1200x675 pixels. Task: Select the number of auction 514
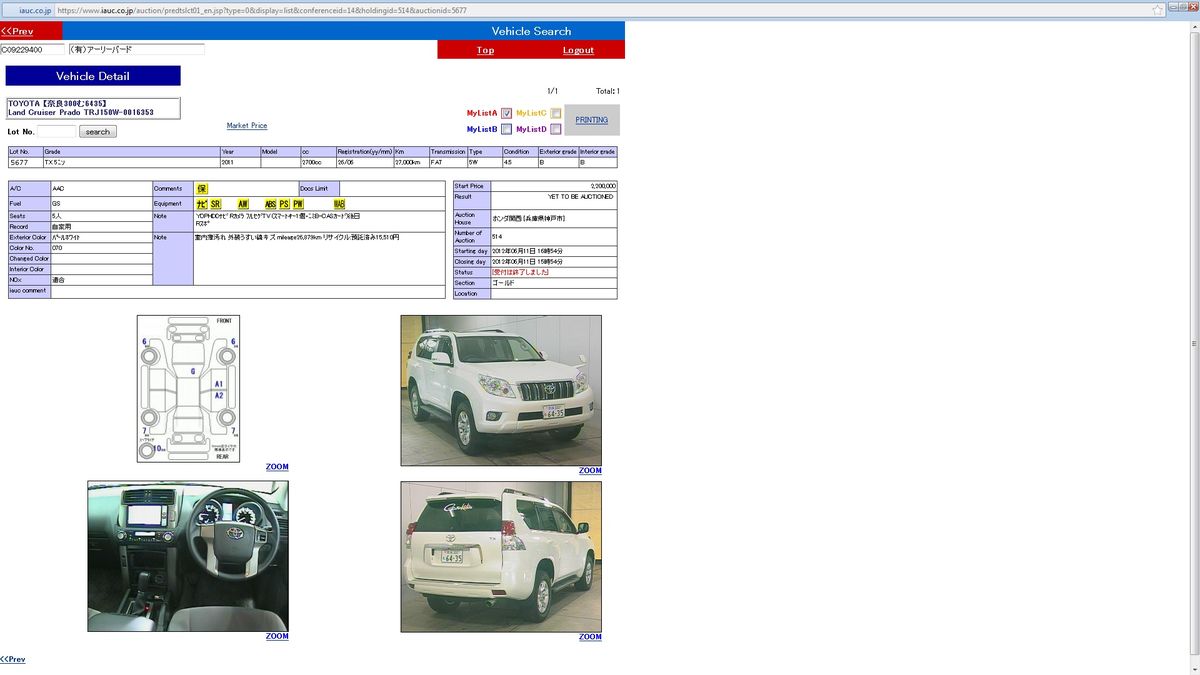[x=498, y=236]
